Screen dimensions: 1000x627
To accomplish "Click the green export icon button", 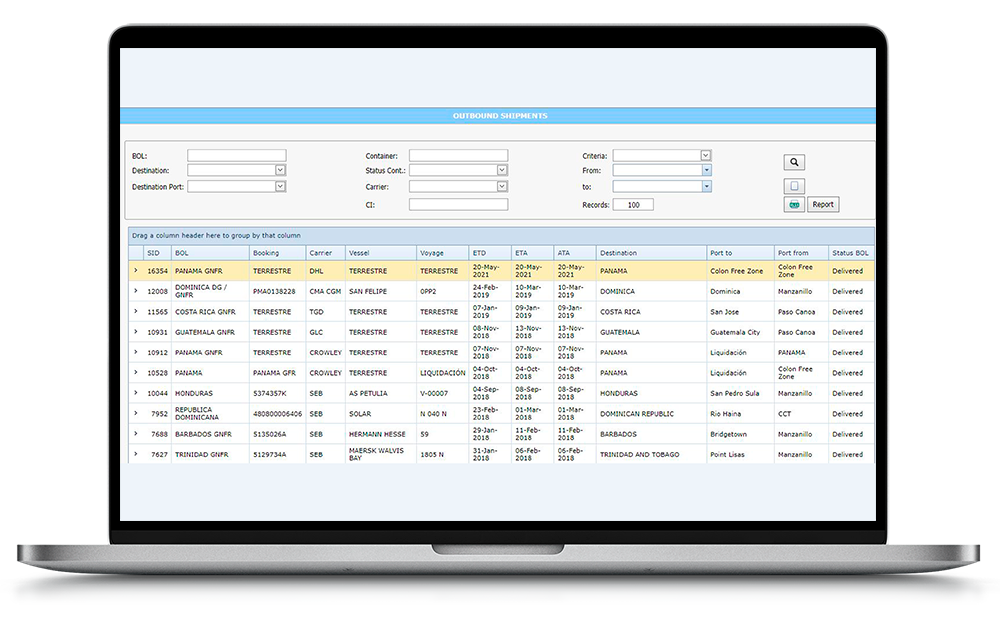I will [794, 204].
